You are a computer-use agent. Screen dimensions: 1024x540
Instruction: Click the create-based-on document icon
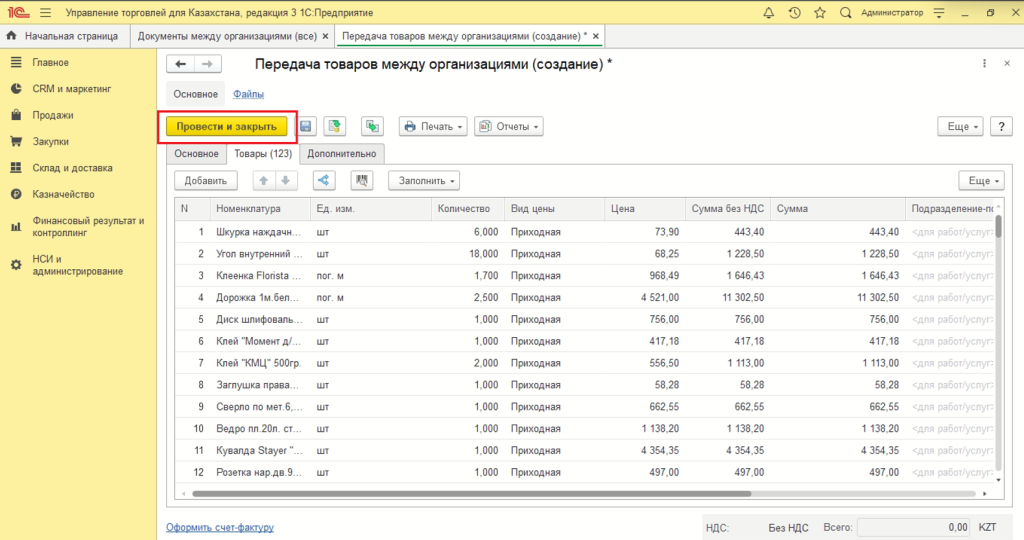pos(372,127)
